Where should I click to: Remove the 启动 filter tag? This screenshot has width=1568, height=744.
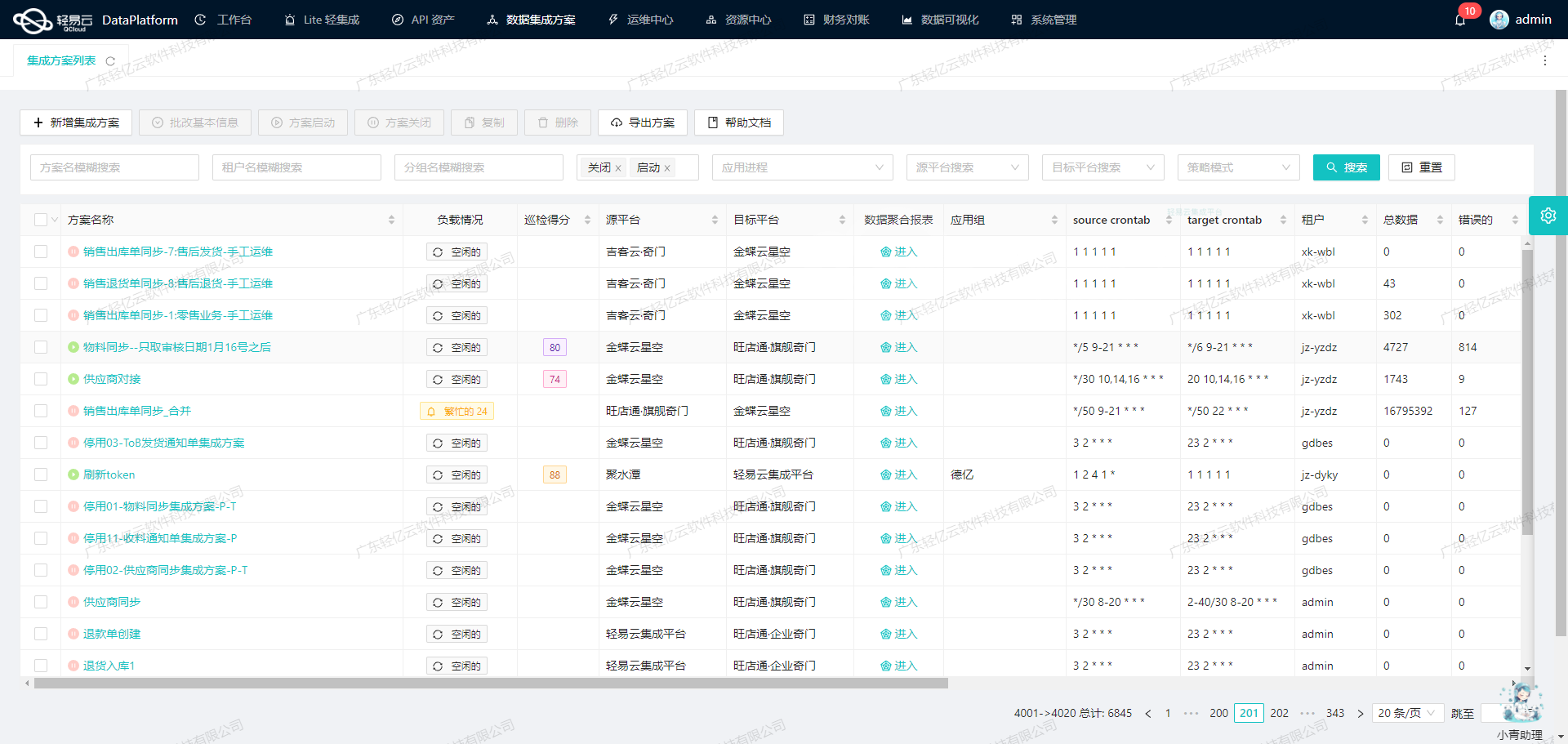coord(667,168)
